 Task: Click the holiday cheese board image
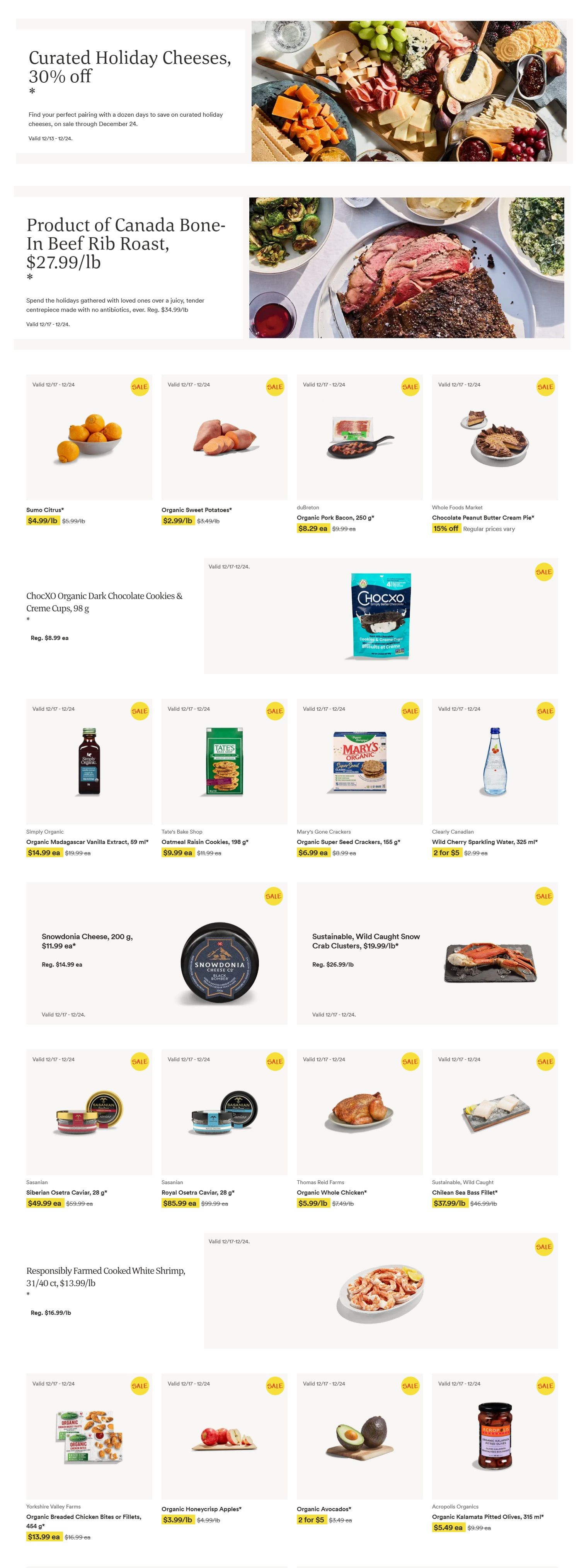click(x=409, y=91)
